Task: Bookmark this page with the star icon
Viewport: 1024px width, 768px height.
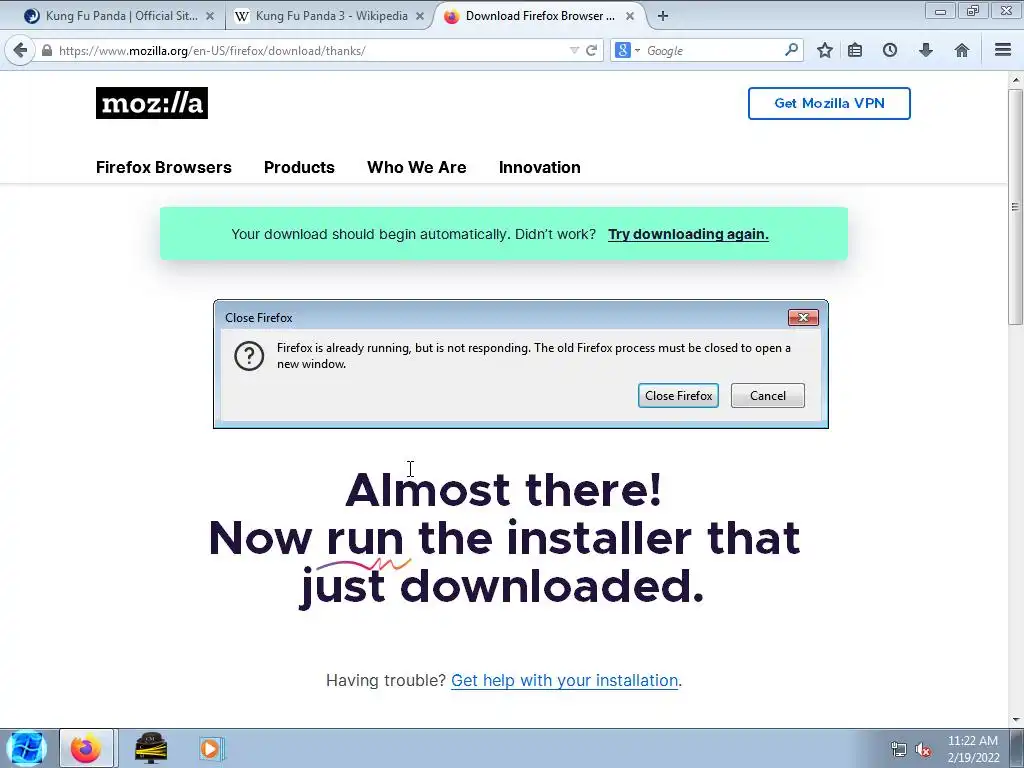Action: click(825, 50)
